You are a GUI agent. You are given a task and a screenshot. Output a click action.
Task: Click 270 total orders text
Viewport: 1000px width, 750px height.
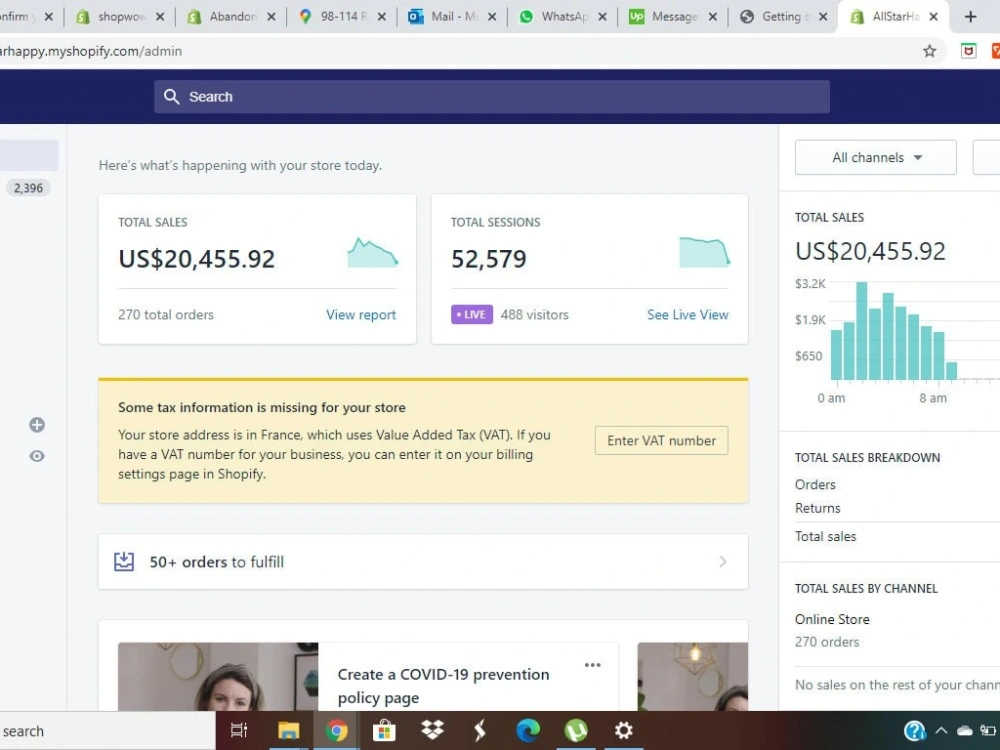click(166, 314)
